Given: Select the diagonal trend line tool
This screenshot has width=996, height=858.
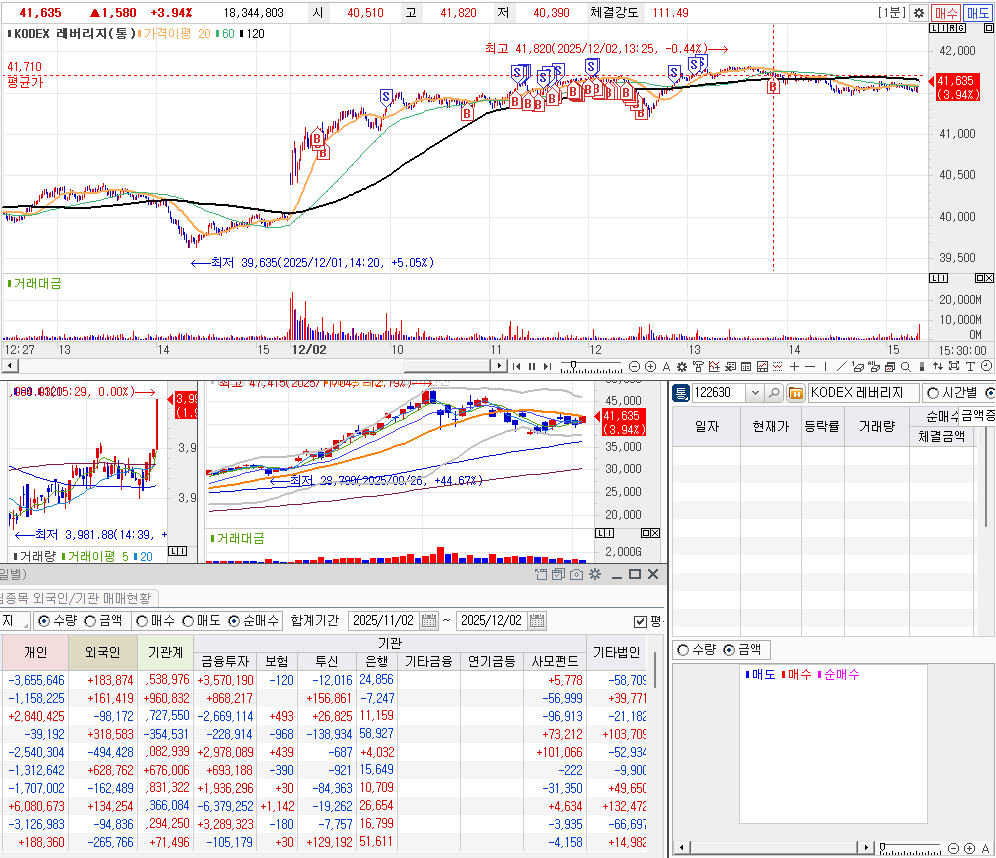Looking at the screenshot, I should coord(841,366).
